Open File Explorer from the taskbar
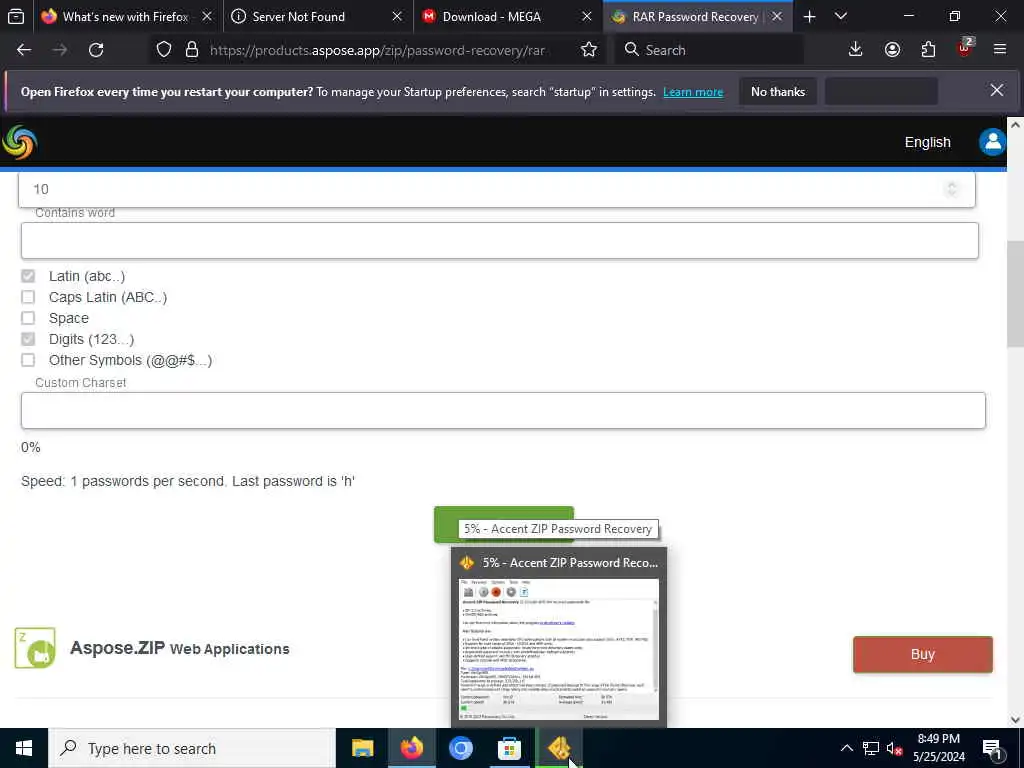This screenshot has height=768, width=1024. (362, 748)
